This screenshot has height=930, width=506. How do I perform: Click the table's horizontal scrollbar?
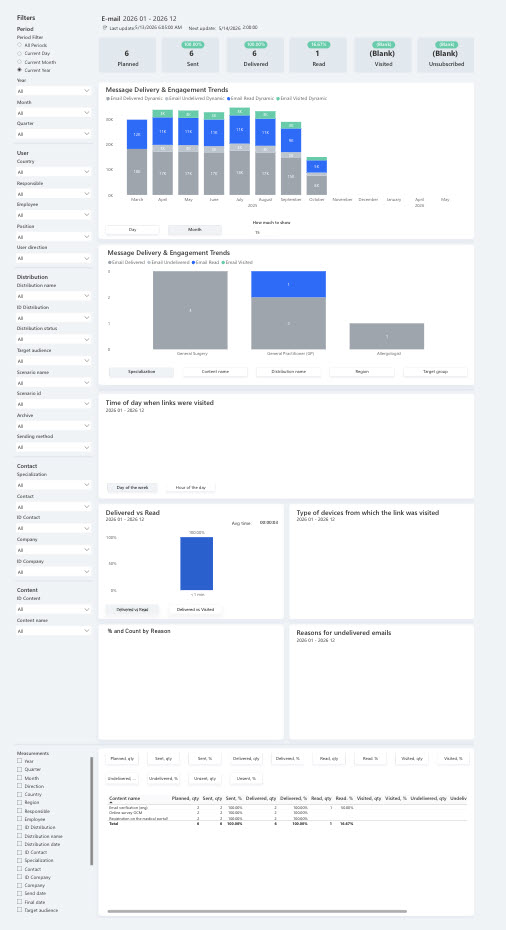pyautogui.click(x=257, y=911)
